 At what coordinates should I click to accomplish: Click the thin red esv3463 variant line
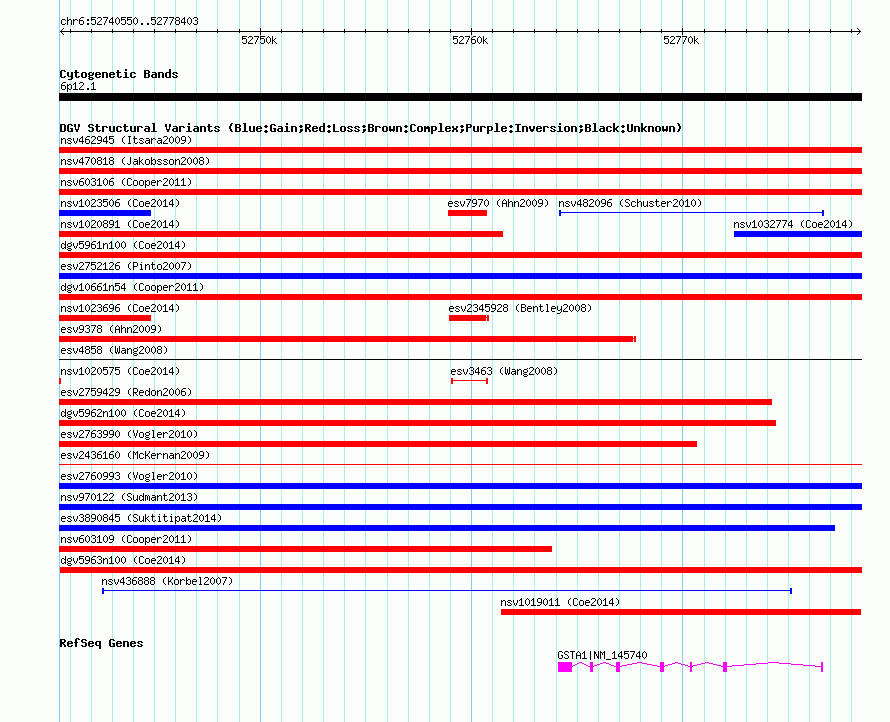coord(469,381)
